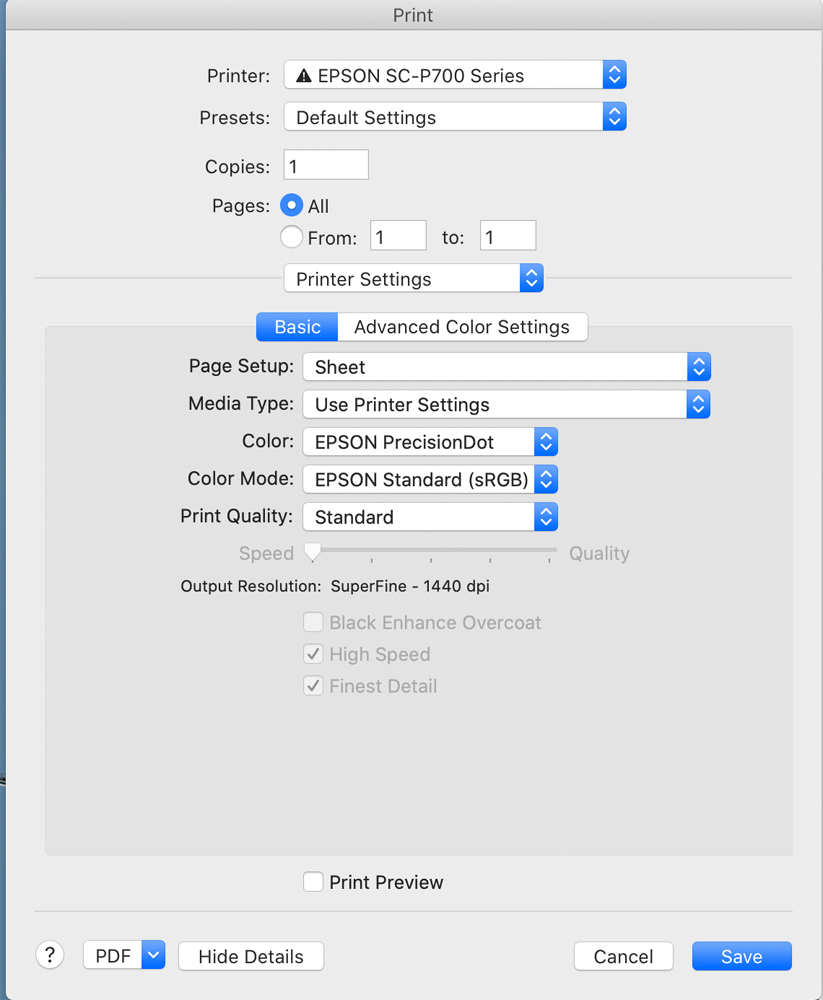Click the Cancel button
The image size is (823, 1000).
point(623,956)
